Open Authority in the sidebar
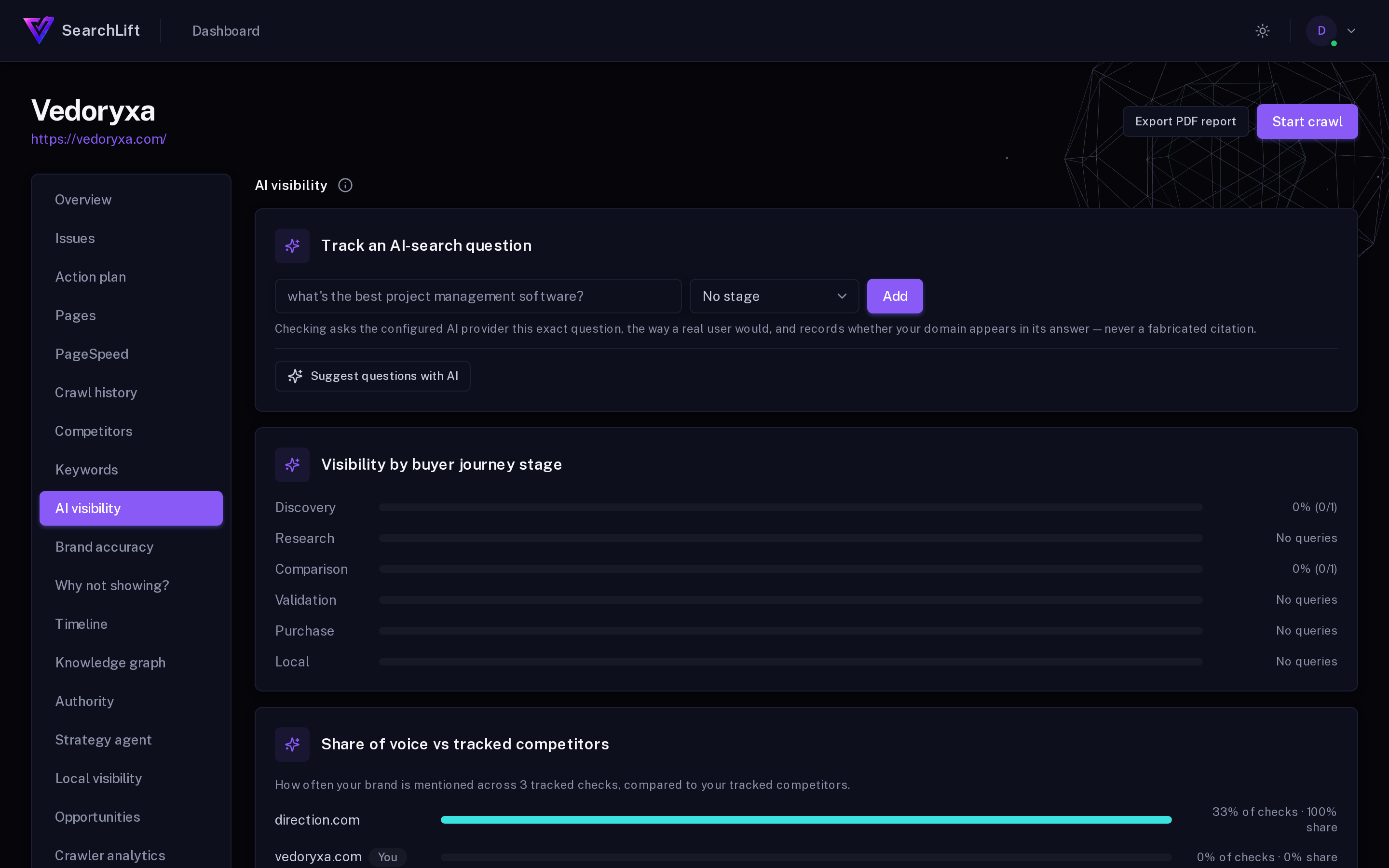Image resolution: width=1389 pixels, height=868 pixels. [x=131, y=701]
